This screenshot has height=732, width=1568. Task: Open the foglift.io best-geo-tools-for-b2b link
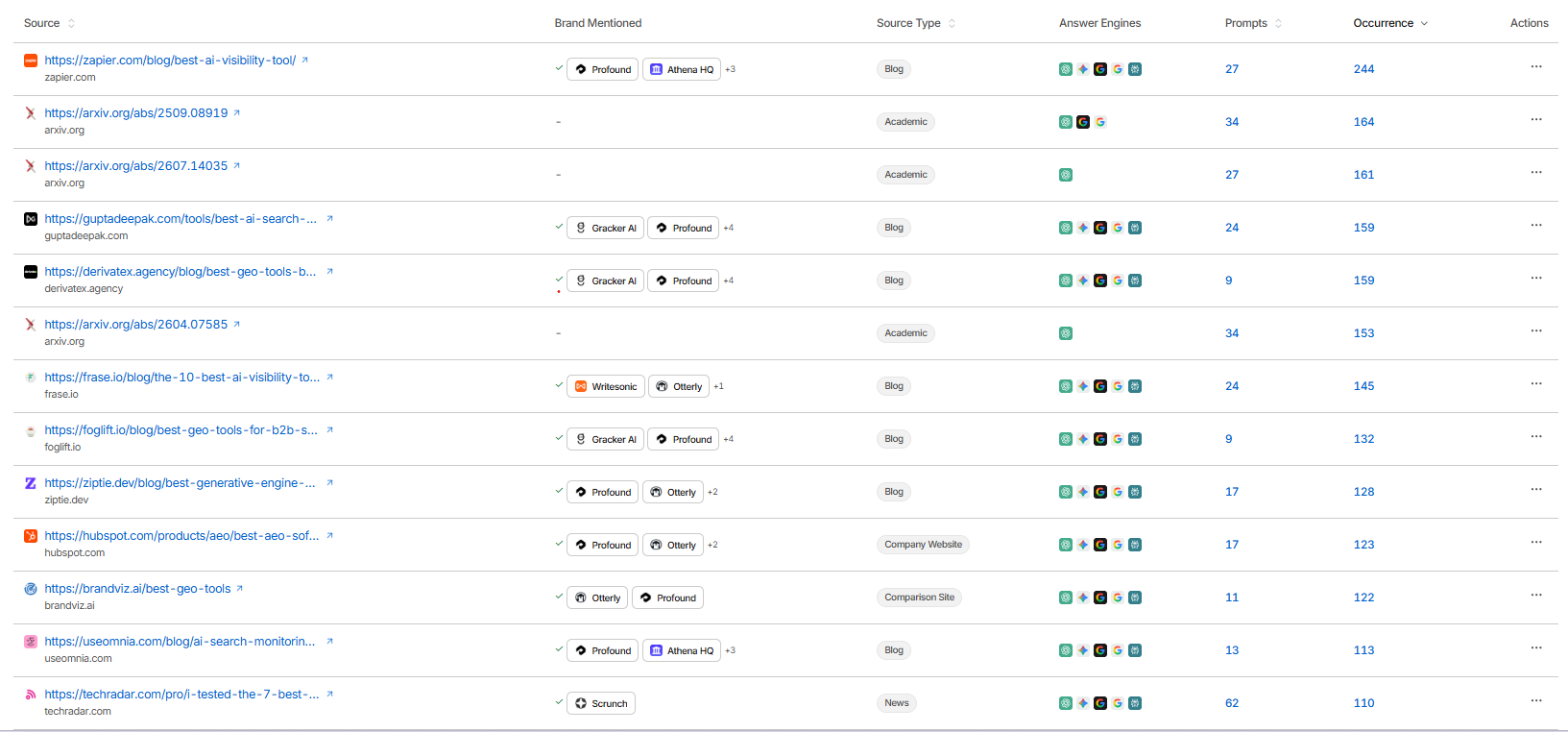181,429
